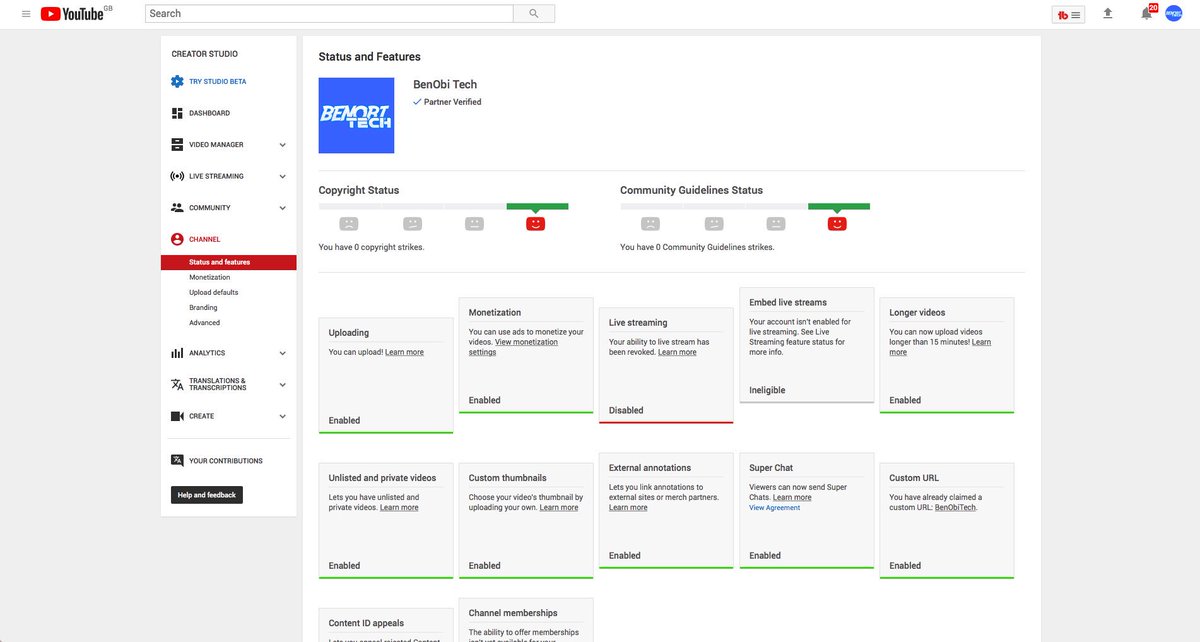Expand the Create section chevron
The width and height of the screenshot is (1200, 642).
point(282,416)
